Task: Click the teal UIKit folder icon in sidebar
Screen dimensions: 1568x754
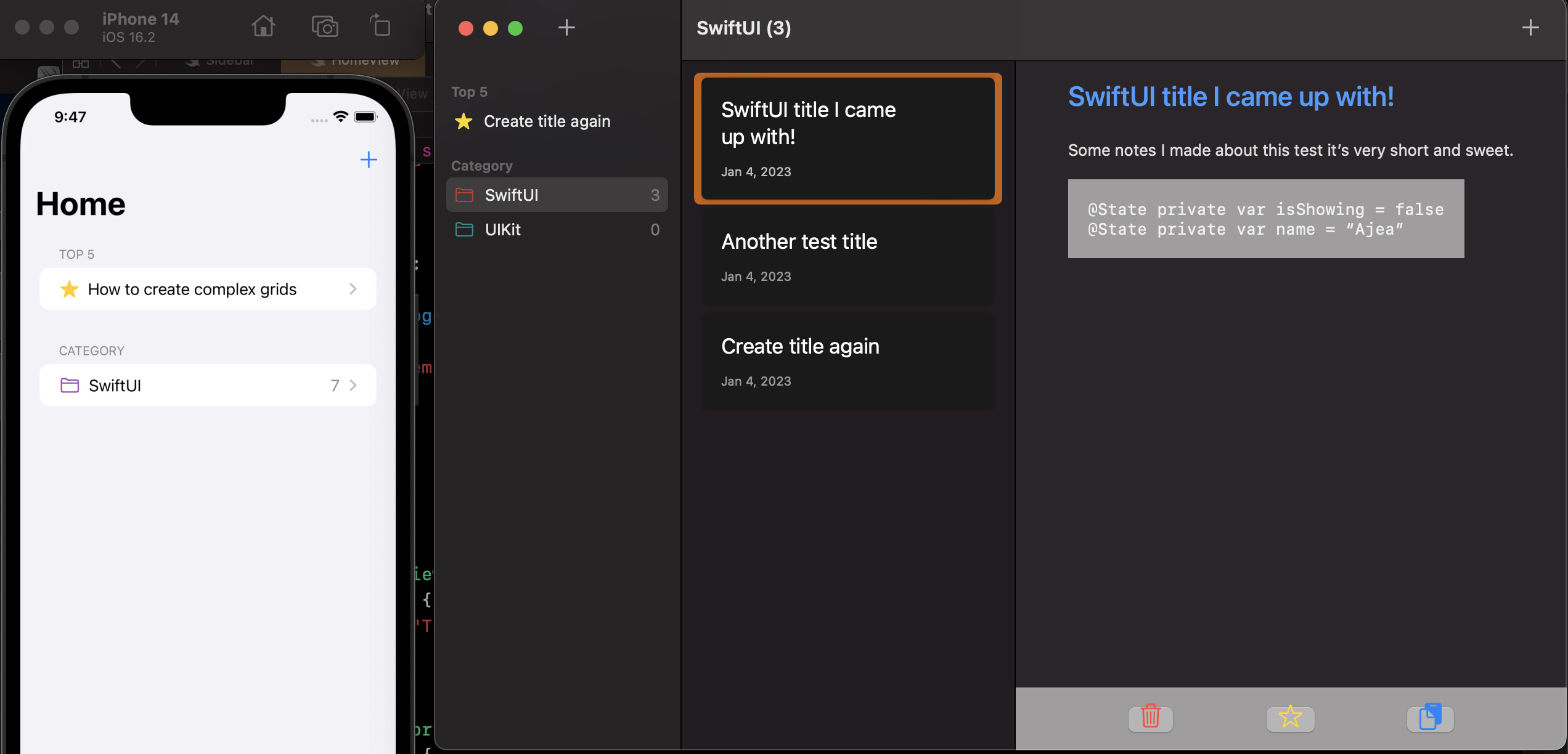Action: (x=464, y=230)
